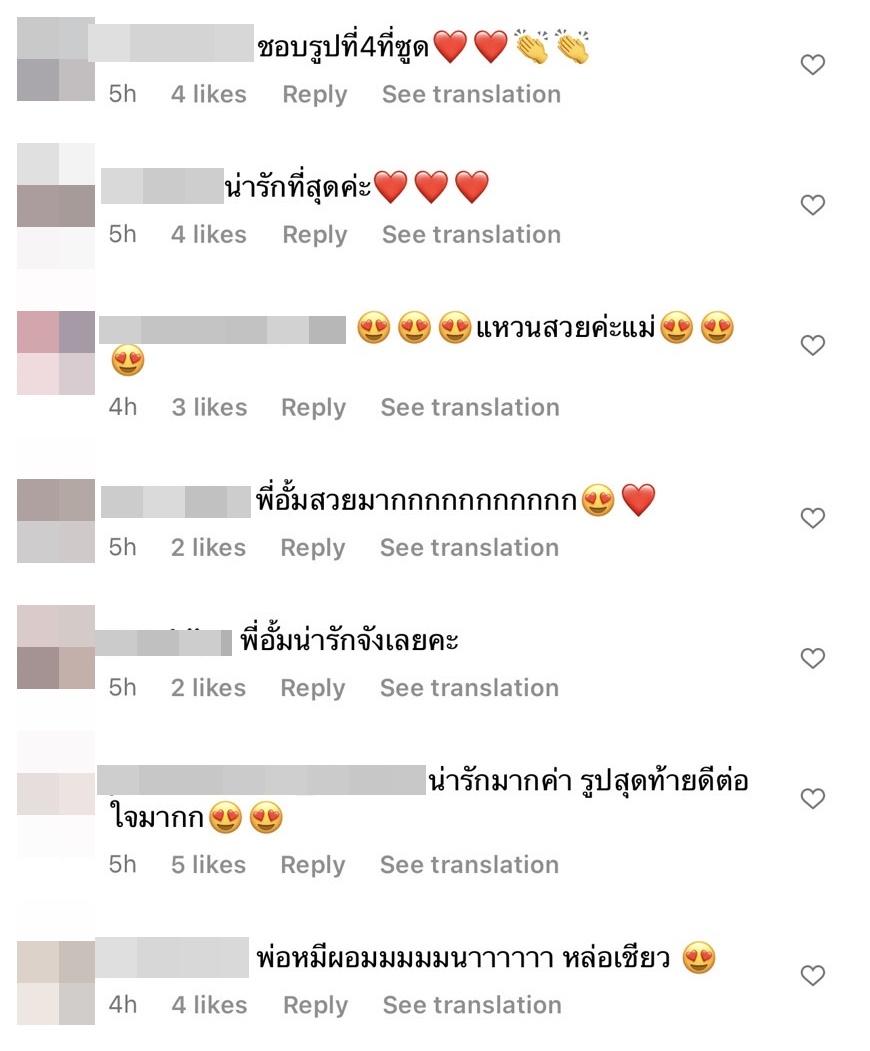Image resolution: width=870 pixels, height=1051 pixels.
Task: Heart the พ่อหมีผอม หล่อเชียว comment
Action: (x=812, y=975)
